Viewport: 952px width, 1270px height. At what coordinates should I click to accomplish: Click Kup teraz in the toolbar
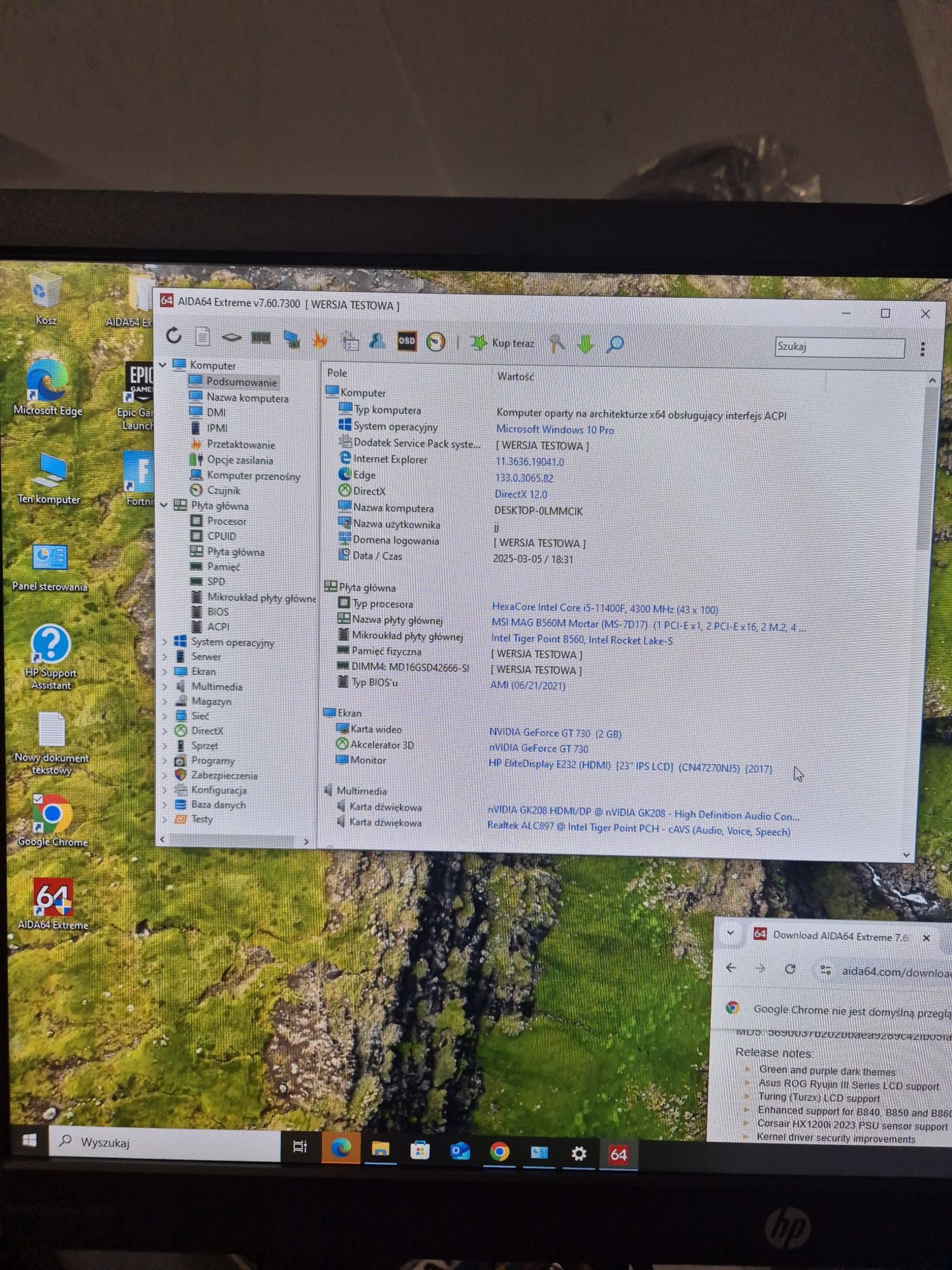coord(503,343)
